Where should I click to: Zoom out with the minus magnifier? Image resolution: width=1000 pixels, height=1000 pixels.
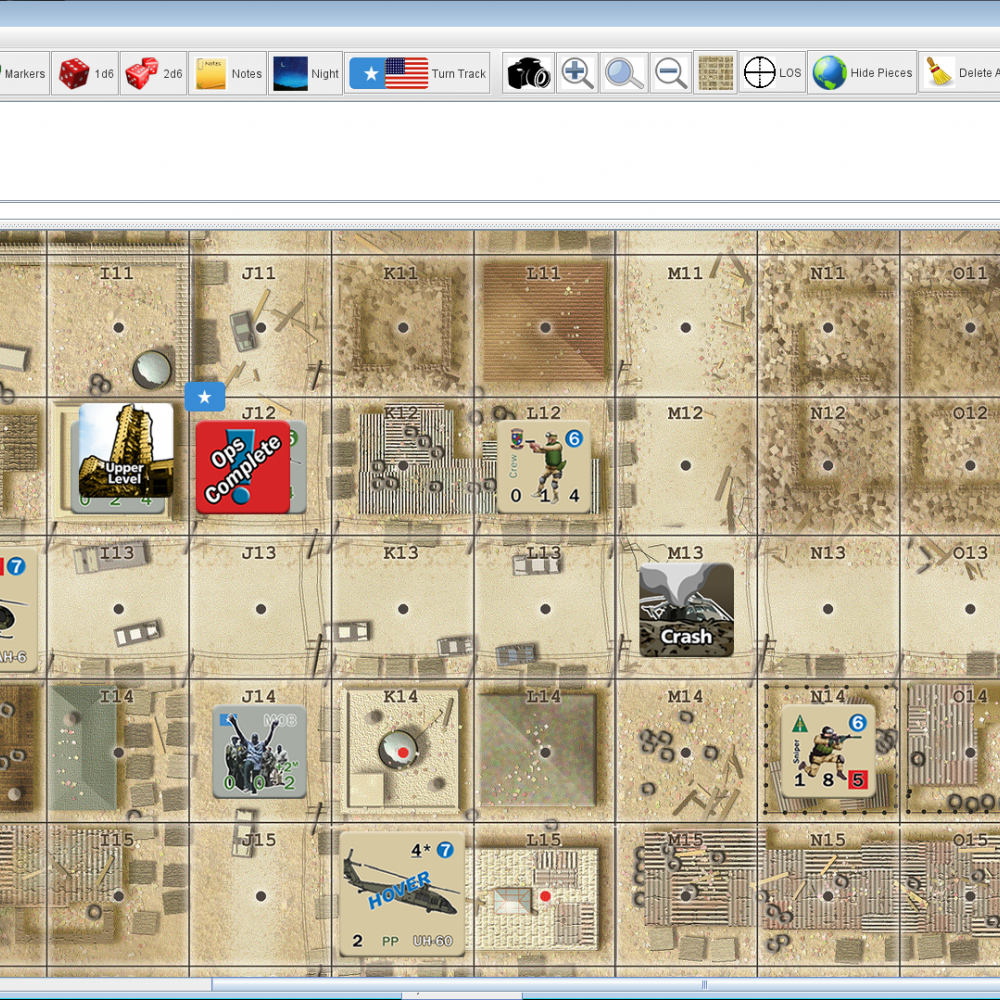point(670,74)
